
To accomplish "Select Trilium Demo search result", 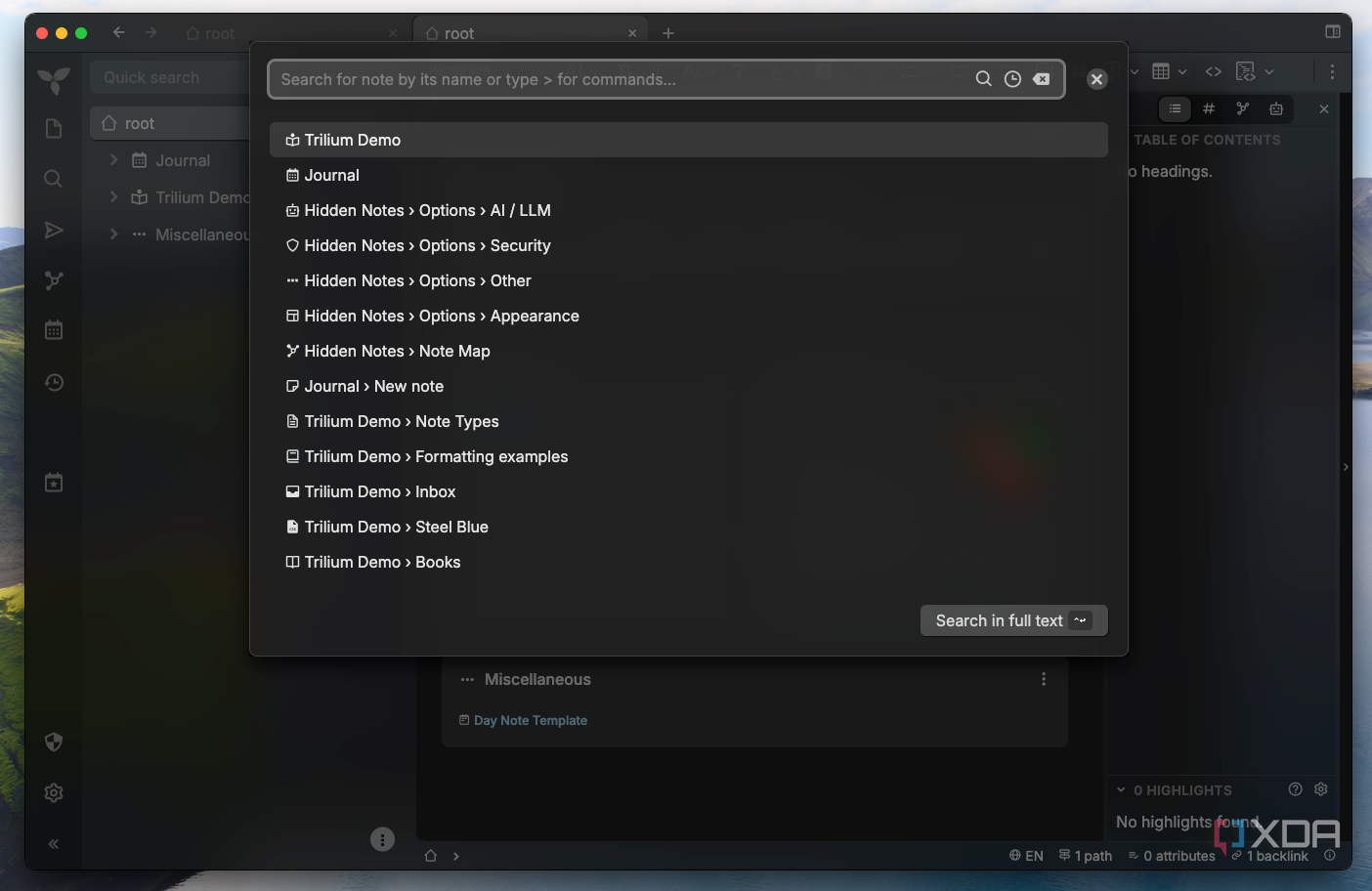I will tap(688, 140).
